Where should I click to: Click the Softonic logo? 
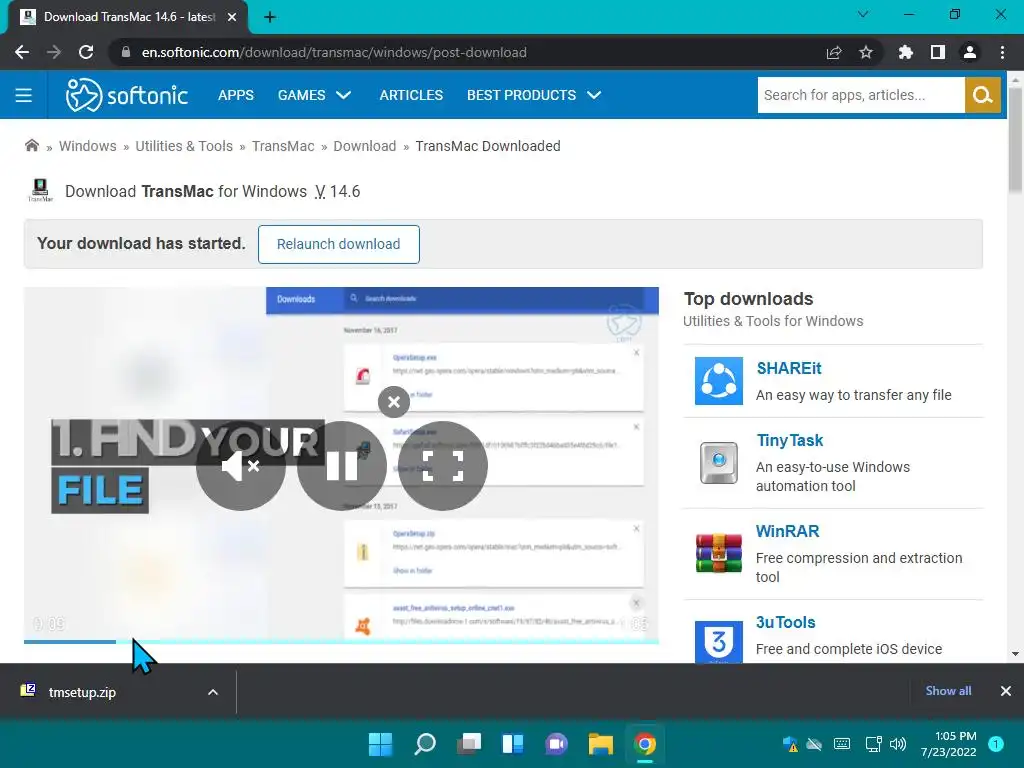[x=127, y=95]
